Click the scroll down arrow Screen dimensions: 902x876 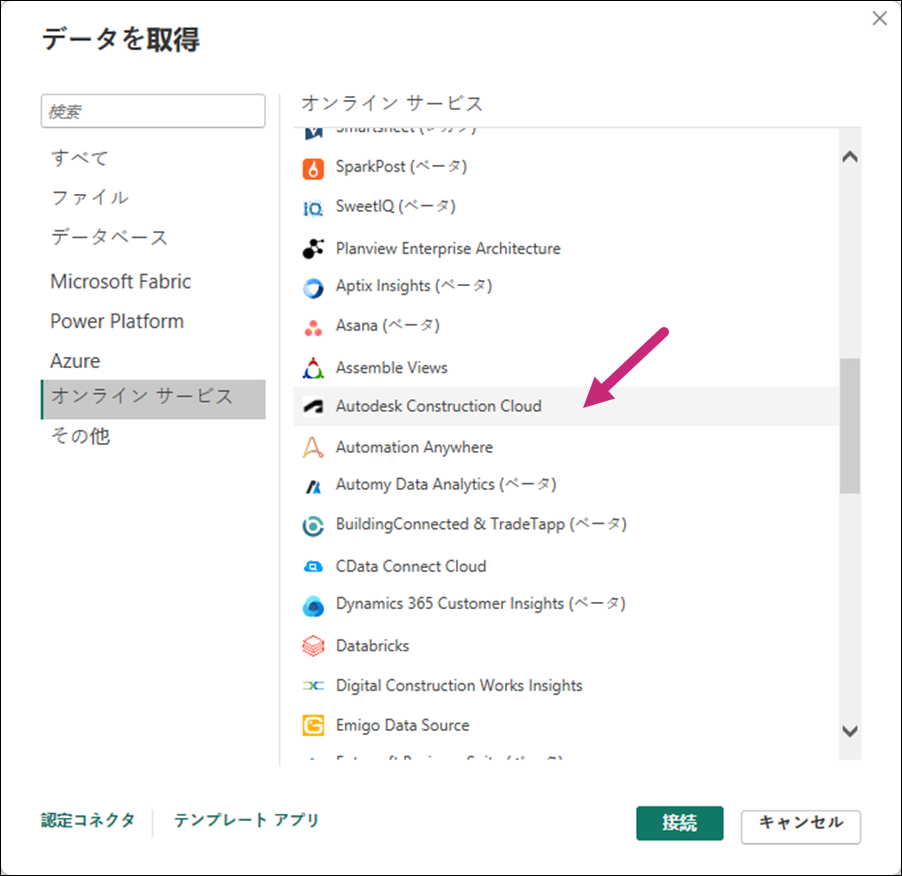(x=850, y=731)
